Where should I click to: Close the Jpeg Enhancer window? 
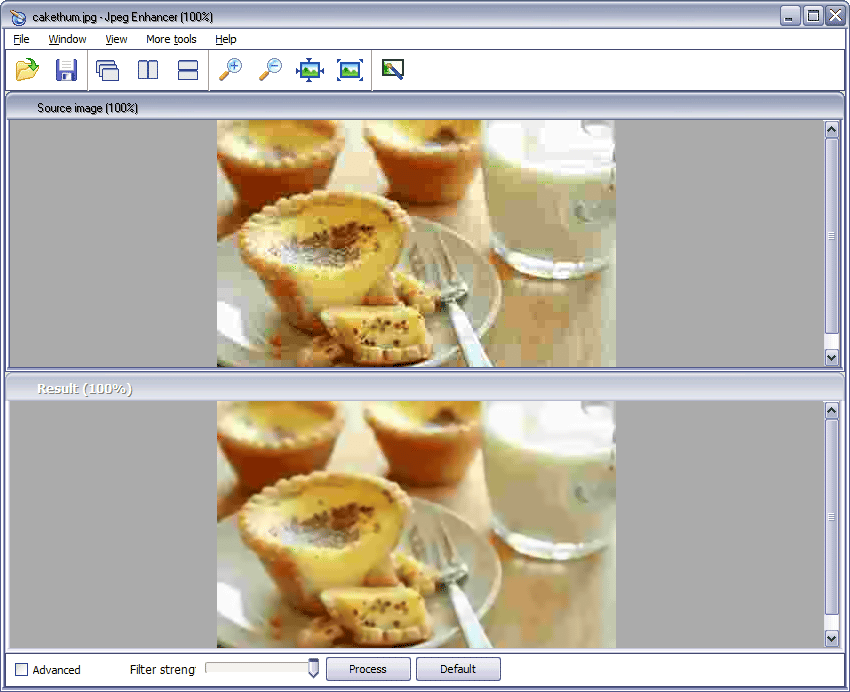pos(835,16)
